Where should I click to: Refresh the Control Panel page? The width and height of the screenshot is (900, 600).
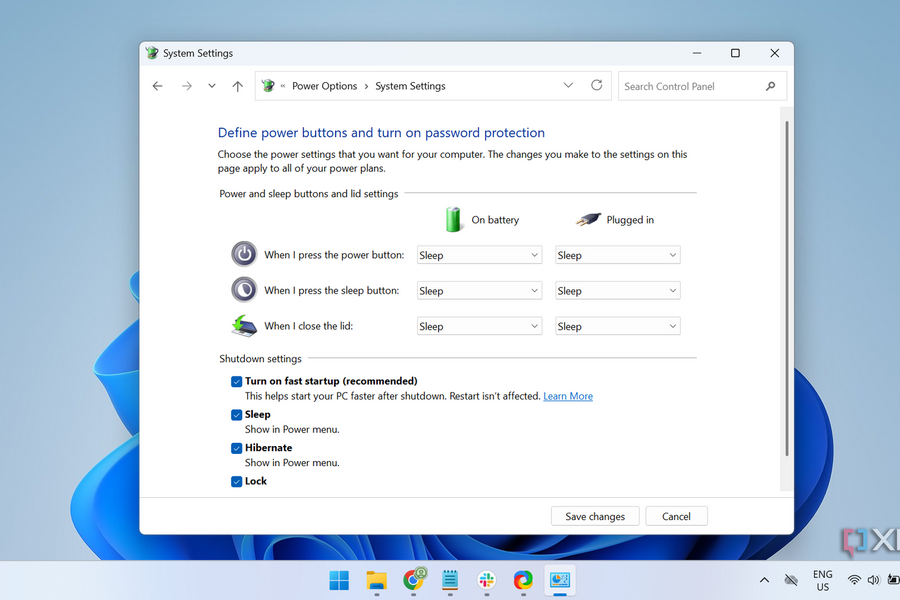click(x=597, y=86)
